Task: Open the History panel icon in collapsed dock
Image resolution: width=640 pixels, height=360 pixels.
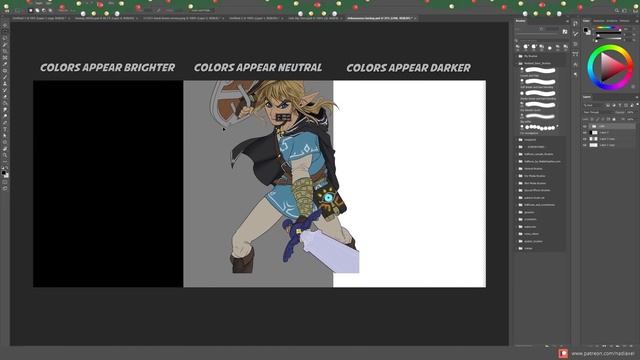Action: pos(575,23)
